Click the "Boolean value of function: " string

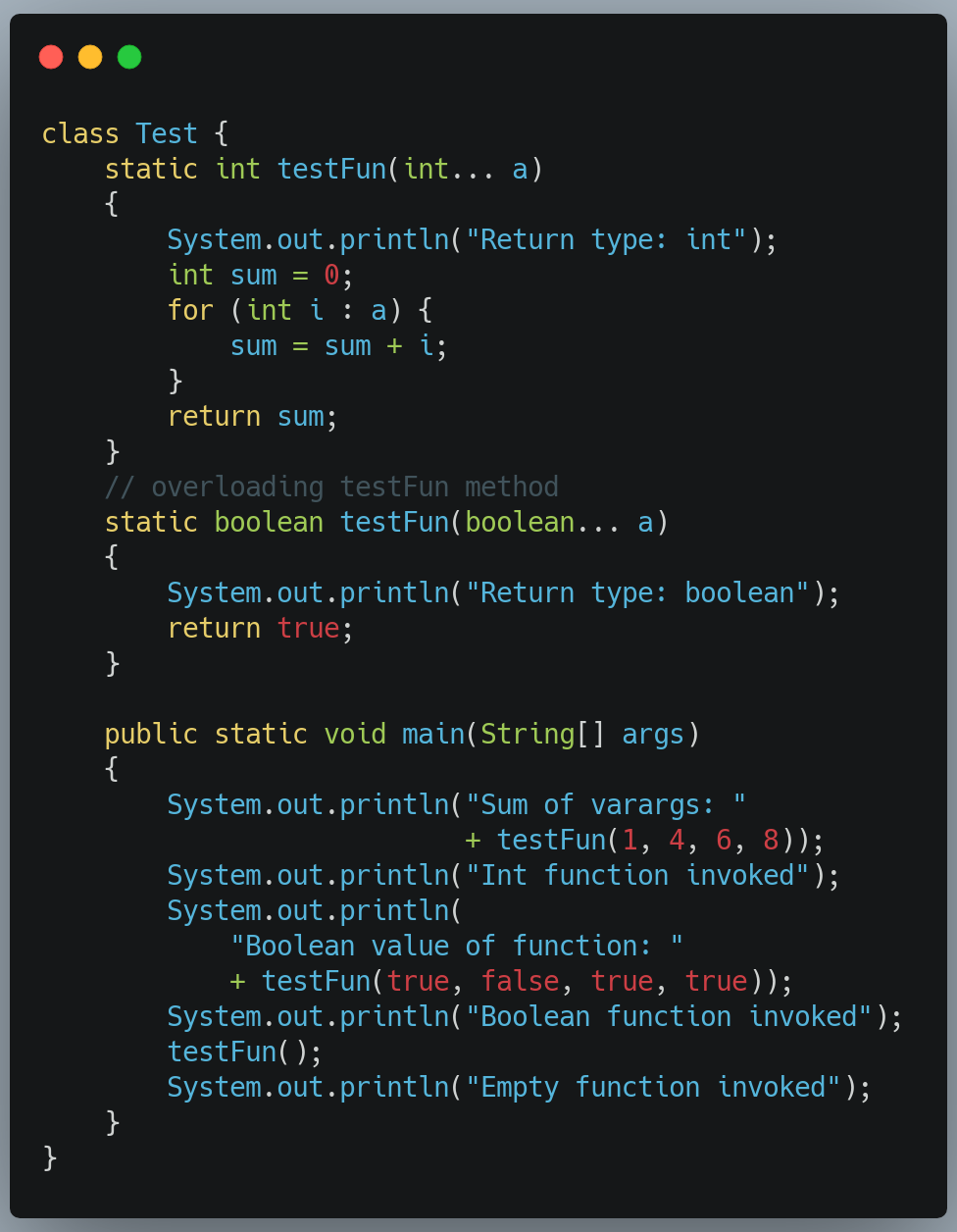(x=457, y=946)
